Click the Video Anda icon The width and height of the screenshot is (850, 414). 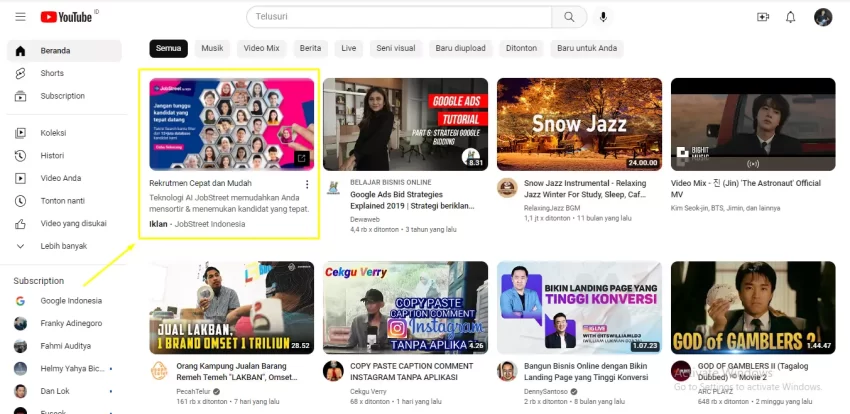(x=21, y=178)
